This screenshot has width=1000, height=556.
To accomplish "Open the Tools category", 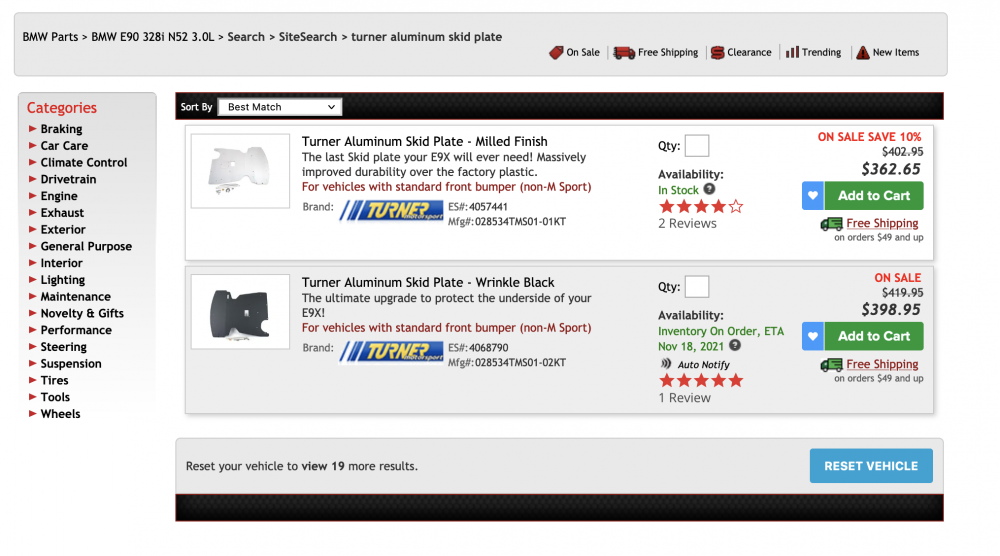I will click(55, 397).
